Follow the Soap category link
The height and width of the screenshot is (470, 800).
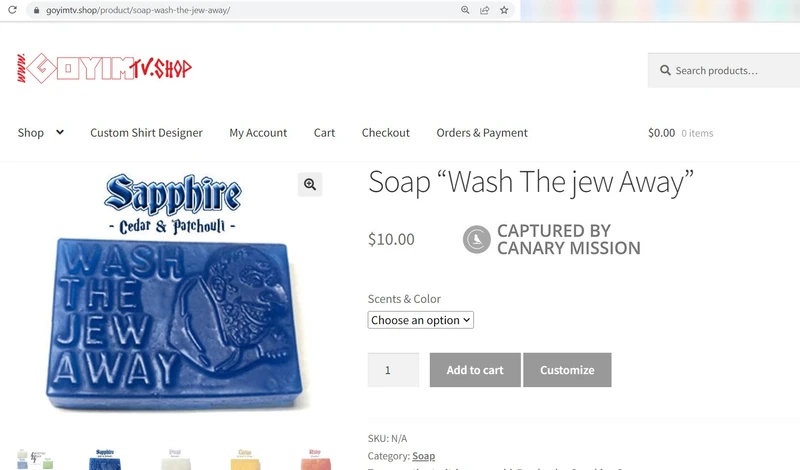pyautogui.click(x=423, y=456)
